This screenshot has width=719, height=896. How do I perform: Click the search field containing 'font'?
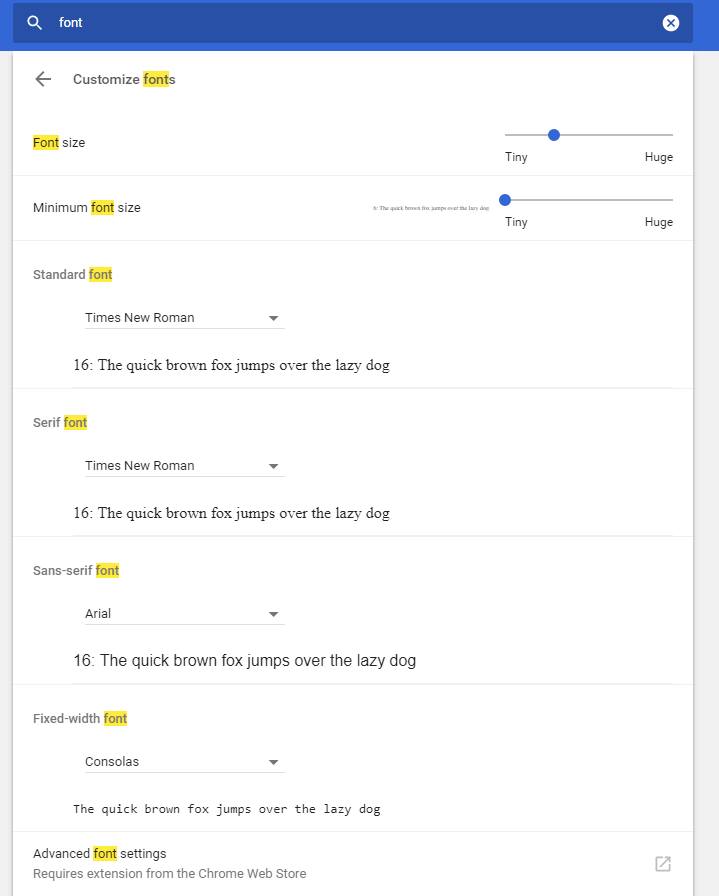click(353, 23)
